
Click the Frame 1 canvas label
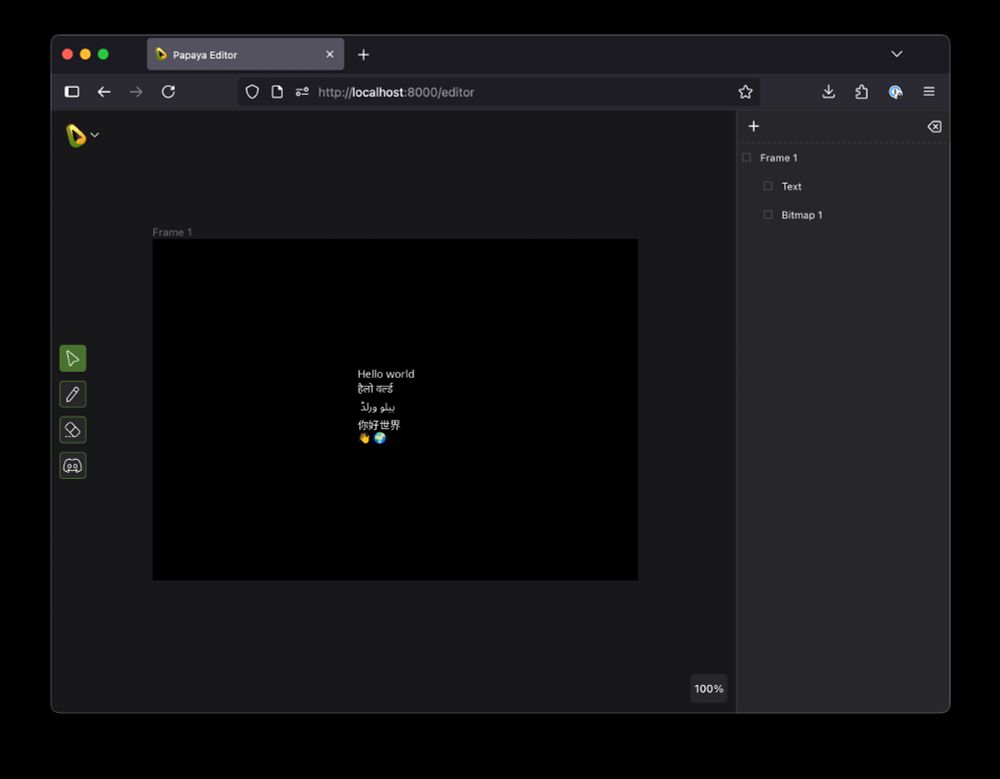[172, 232]
